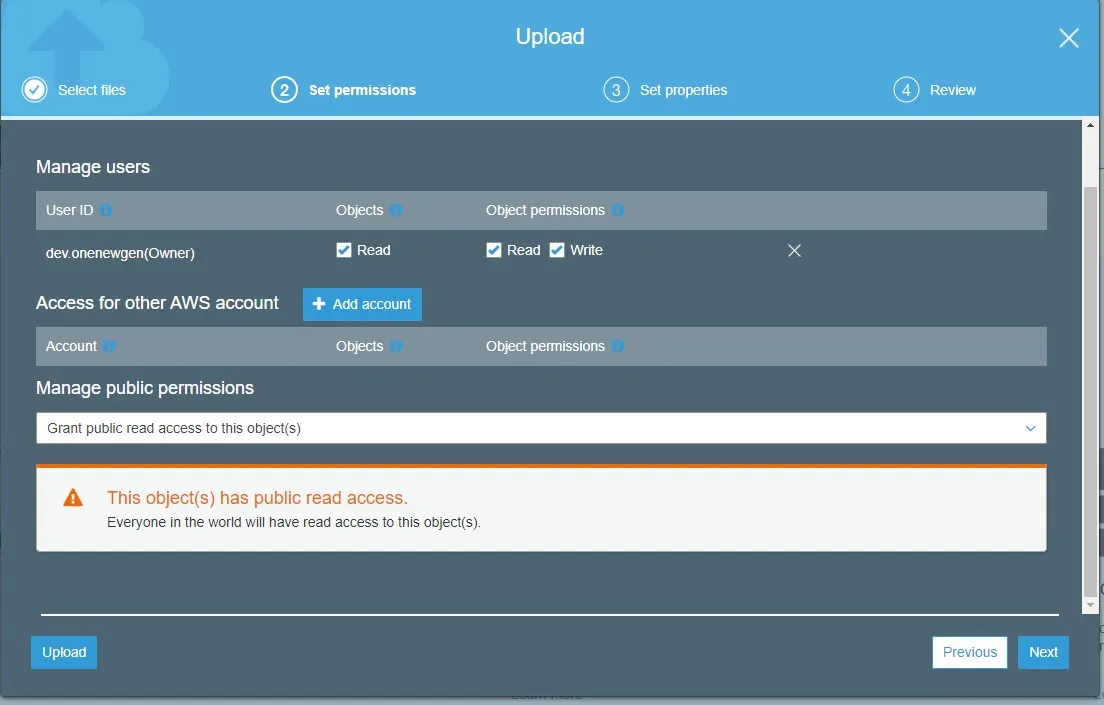Click the vertical scrollbar thumb
Image resolution: width=1104 pixels, height=705 pixels.
pos(1090,391)
